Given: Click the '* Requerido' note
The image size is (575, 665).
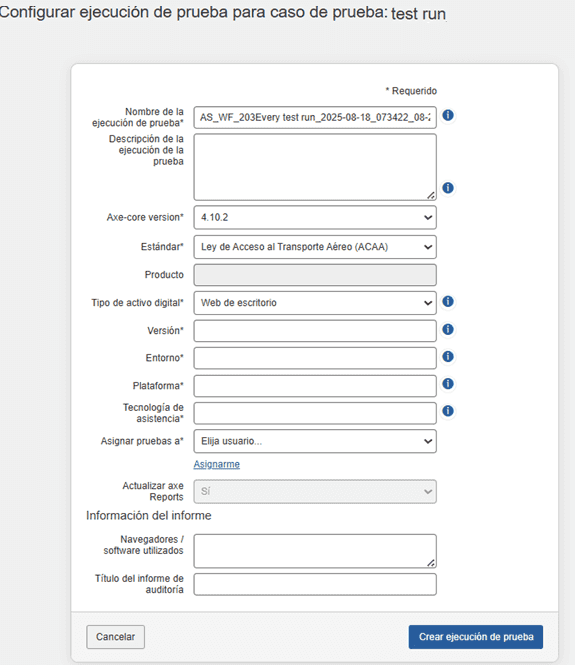Looking at the screenshot, I should coord(411,91).
